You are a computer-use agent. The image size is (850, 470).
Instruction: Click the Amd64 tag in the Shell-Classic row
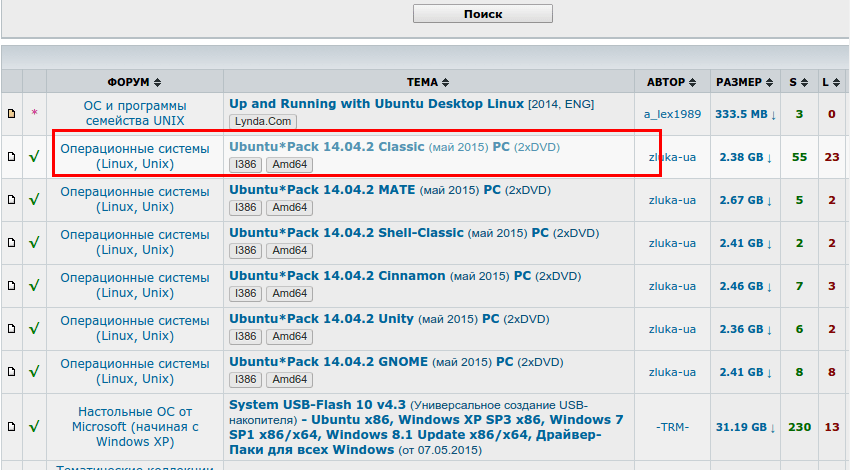289,250
